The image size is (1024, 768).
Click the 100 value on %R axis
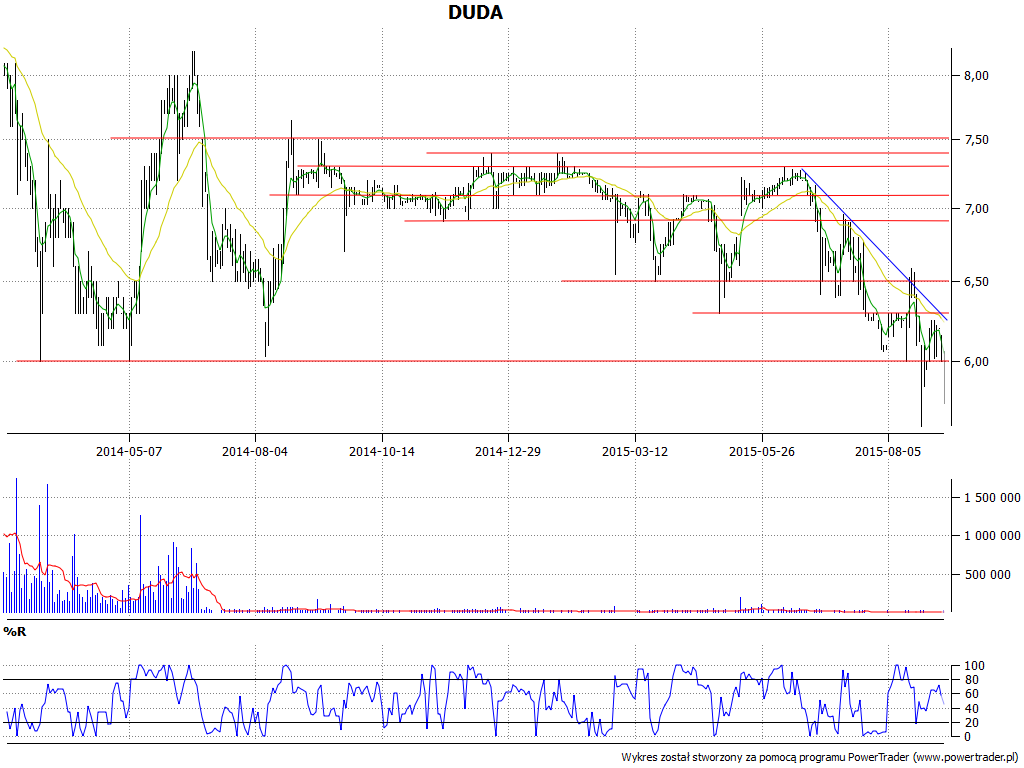[x=974, y=666]
